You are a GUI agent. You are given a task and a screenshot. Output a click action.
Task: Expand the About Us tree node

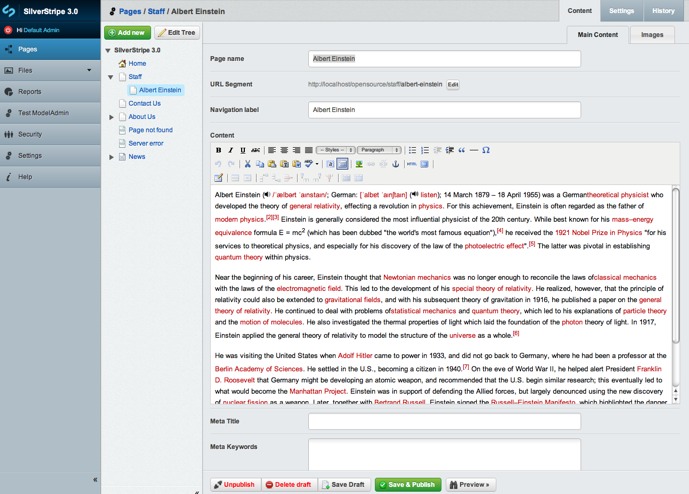(112, 117)
